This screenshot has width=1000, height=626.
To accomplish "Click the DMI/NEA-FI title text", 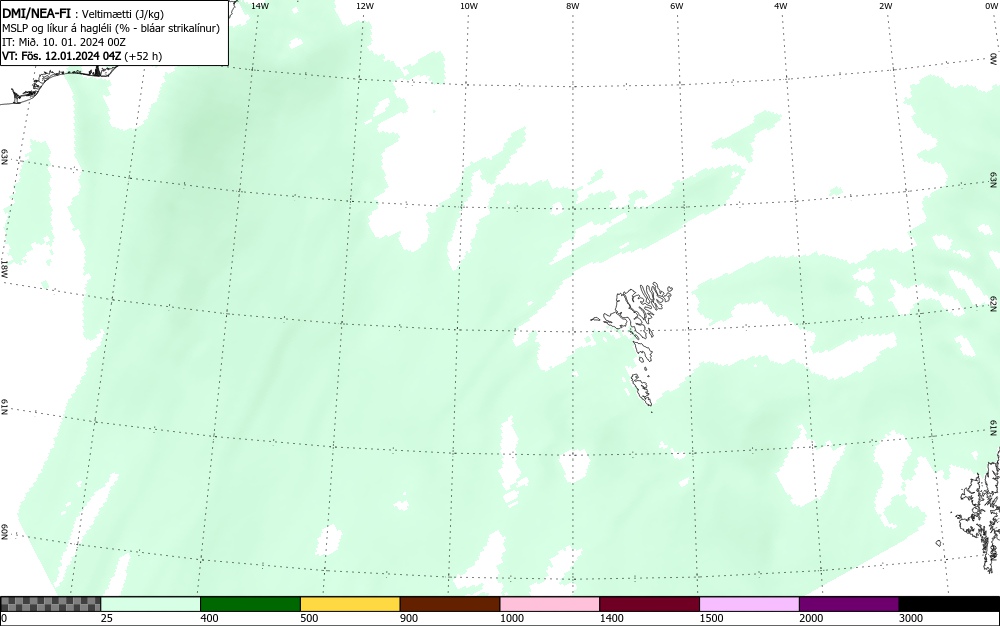I will click(x=36, y=14).
